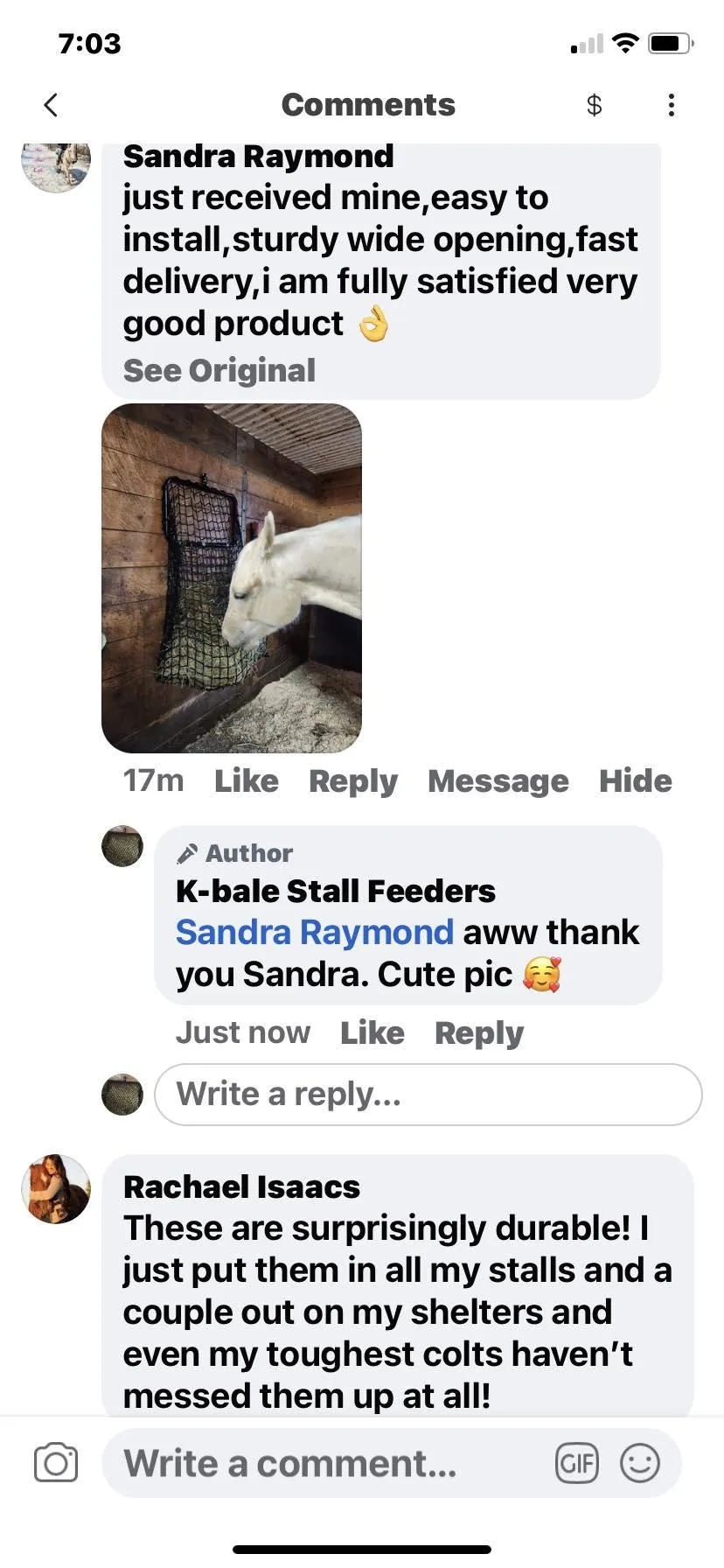Focus the Write a comment field
The width and height of the screenshot is (724, 1568).
point(392,1463)
